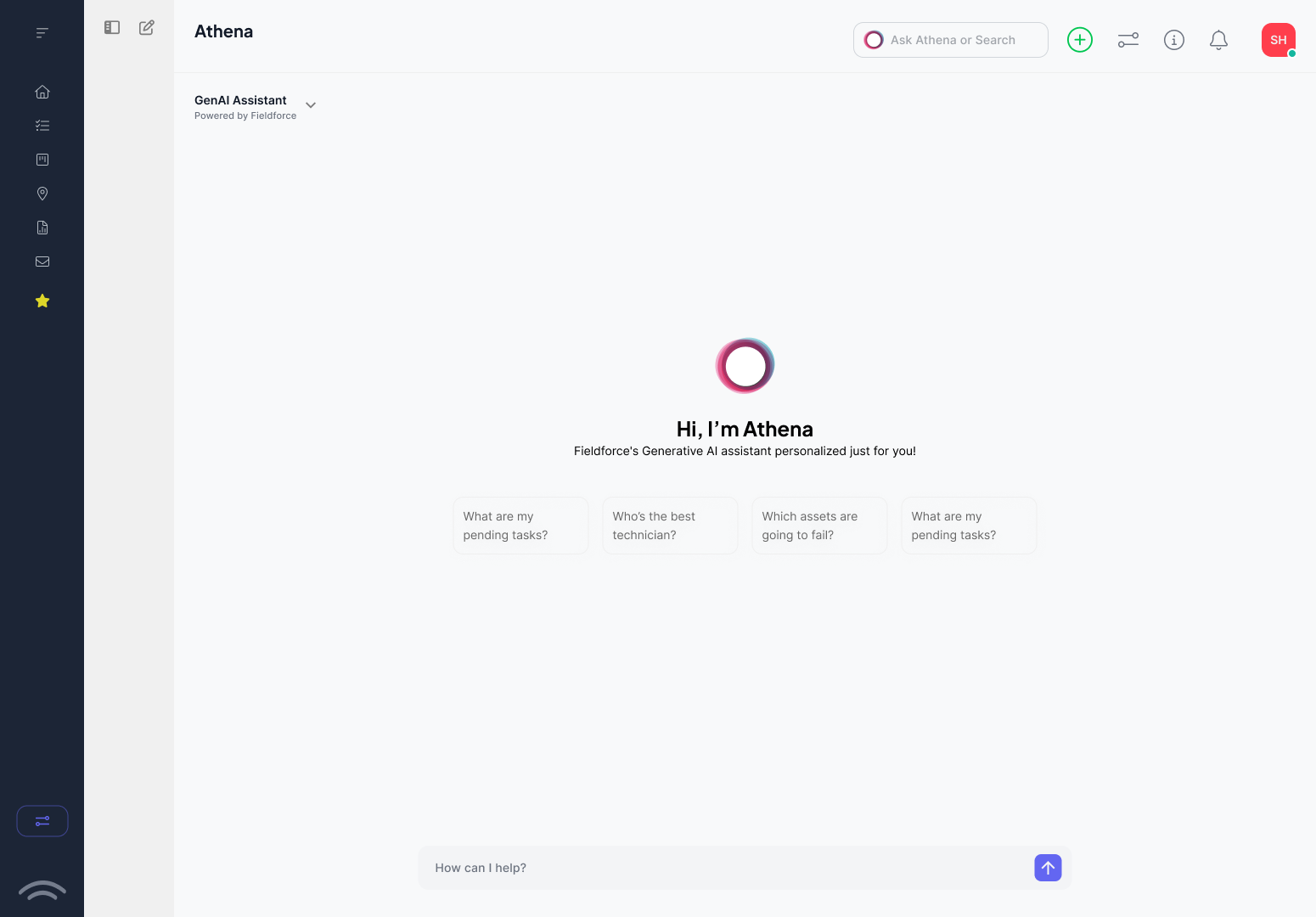Open notifications bell icon
The height and width of the screenshot is (917, 1316).
(x=1218, y=40)
